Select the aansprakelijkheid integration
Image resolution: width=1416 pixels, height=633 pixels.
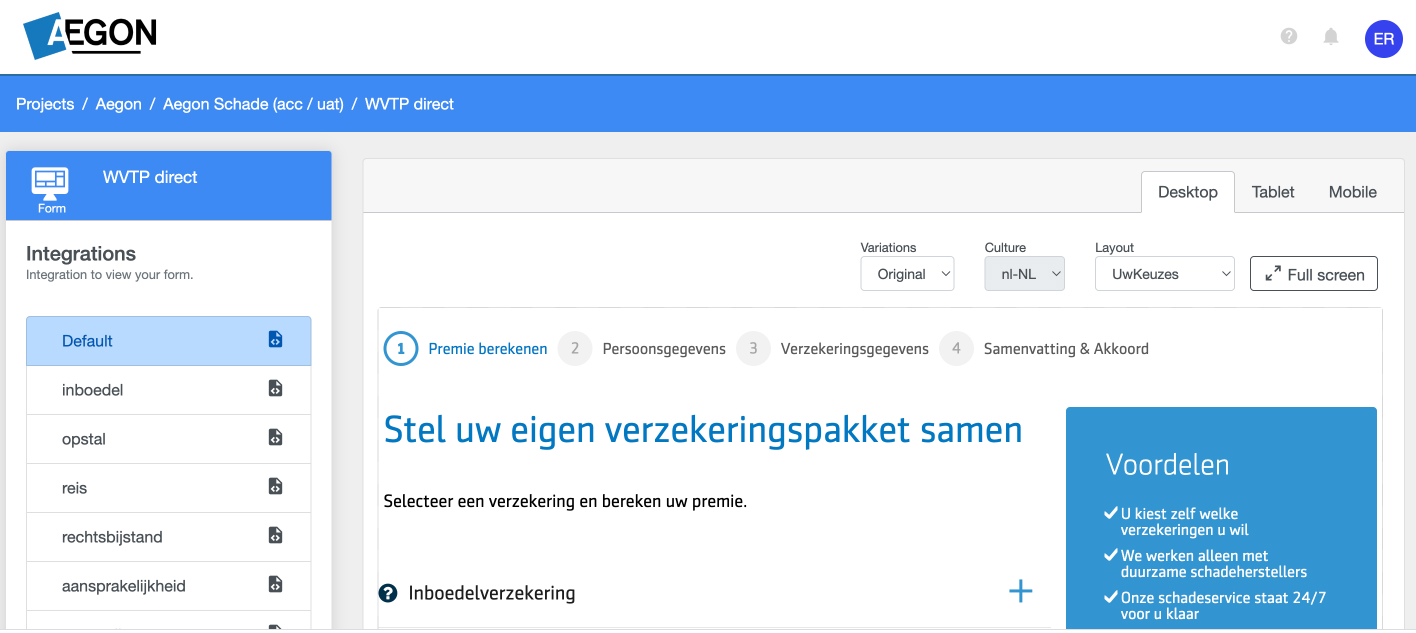(x=168, y=586)
